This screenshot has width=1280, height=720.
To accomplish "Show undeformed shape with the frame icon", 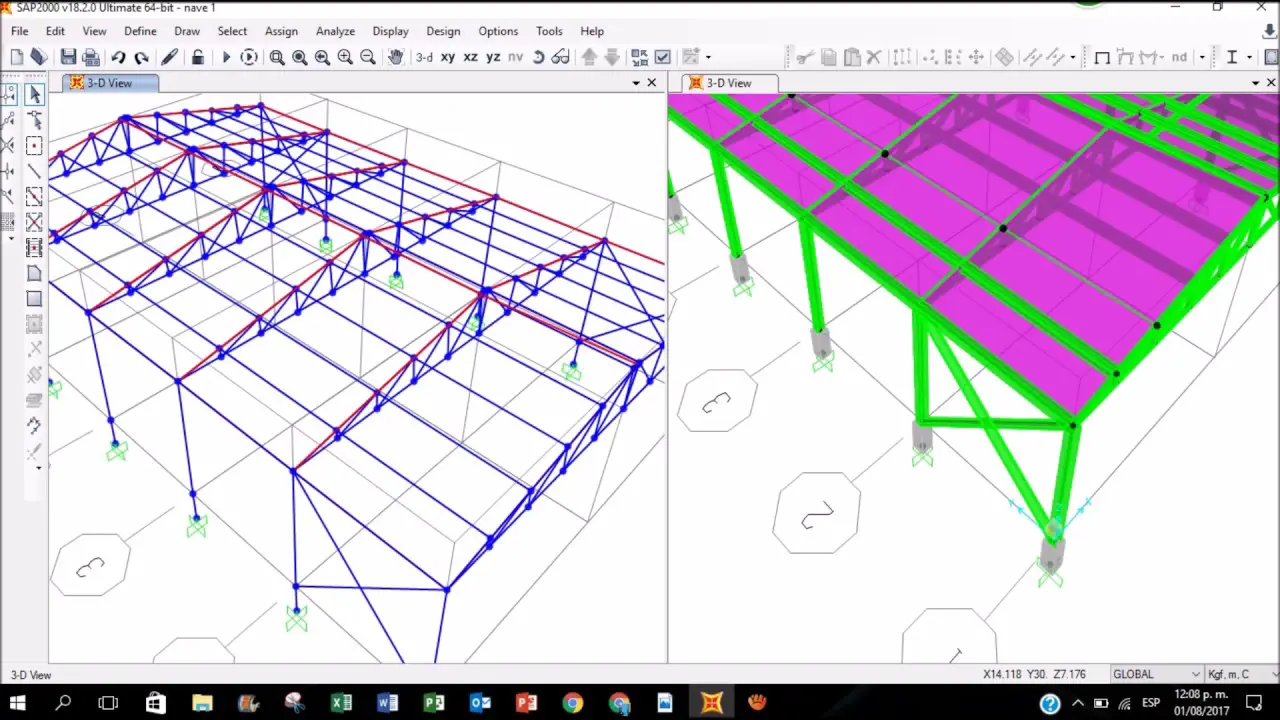I will pyautogui.click(x=1102, y=57).
